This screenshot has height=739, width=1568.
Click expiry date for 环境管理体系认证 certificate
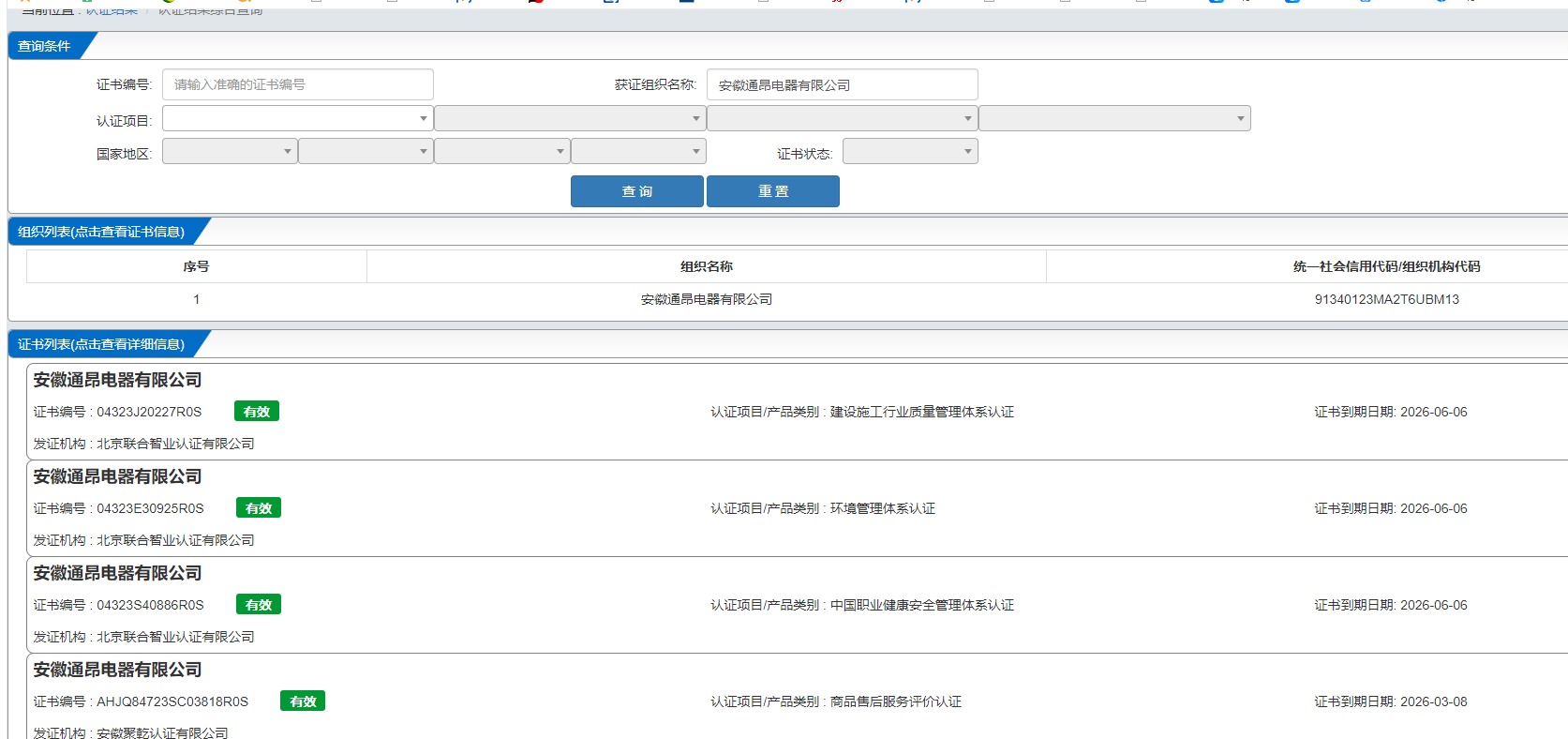click(x=1434, y=508)
